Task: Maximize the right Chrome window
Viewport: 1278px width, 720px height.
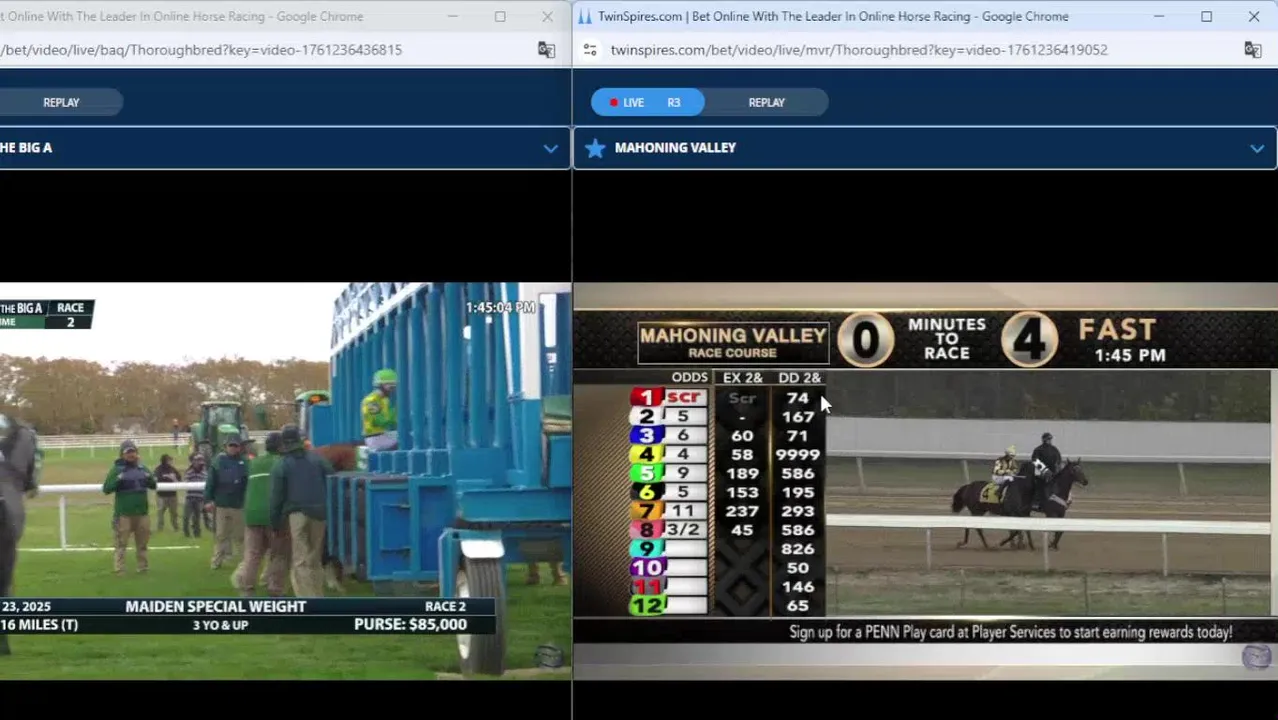Action: click(1206, 16)
